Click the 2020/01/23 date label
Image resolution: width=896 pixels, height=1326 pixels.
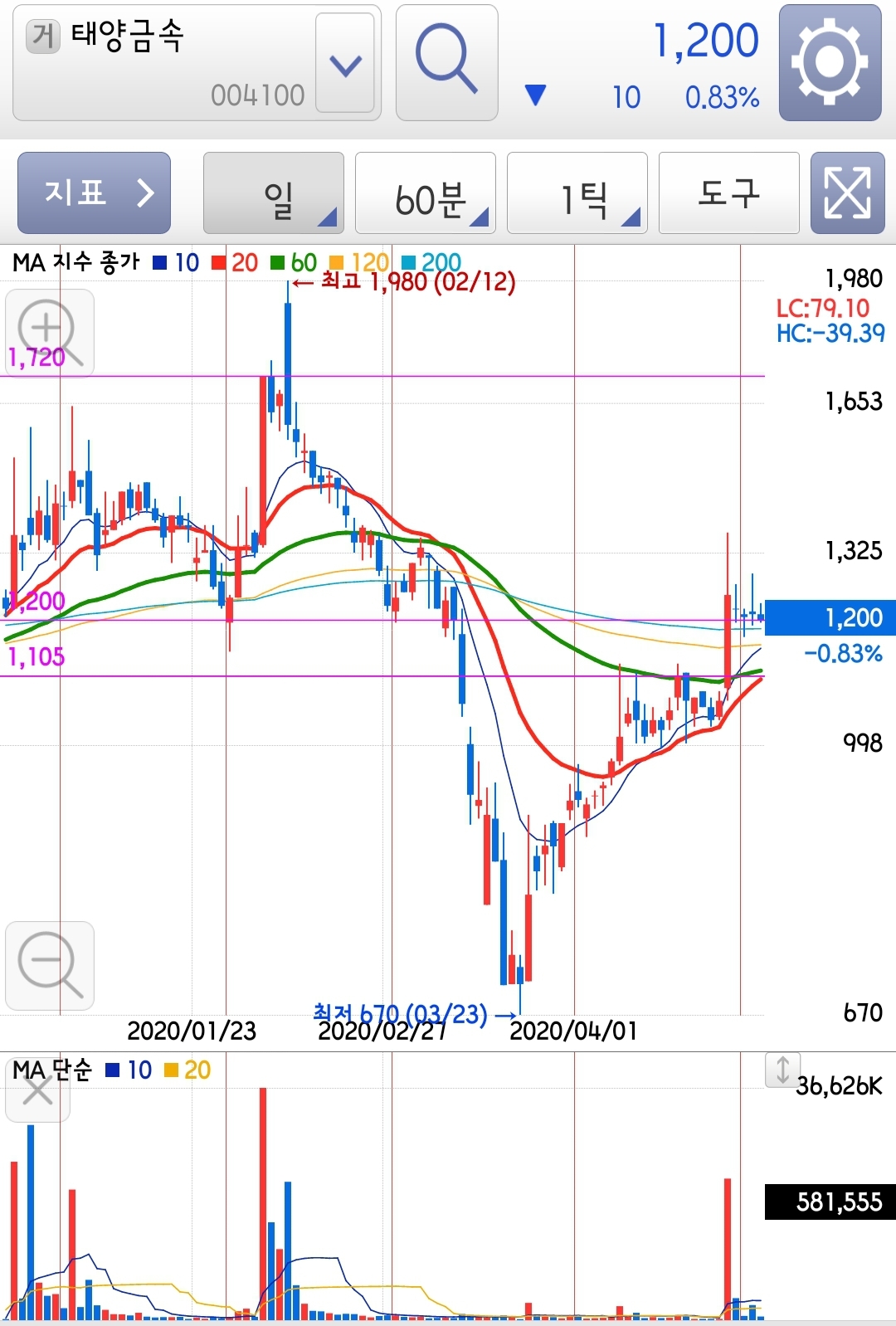(x=192, y=1031)
